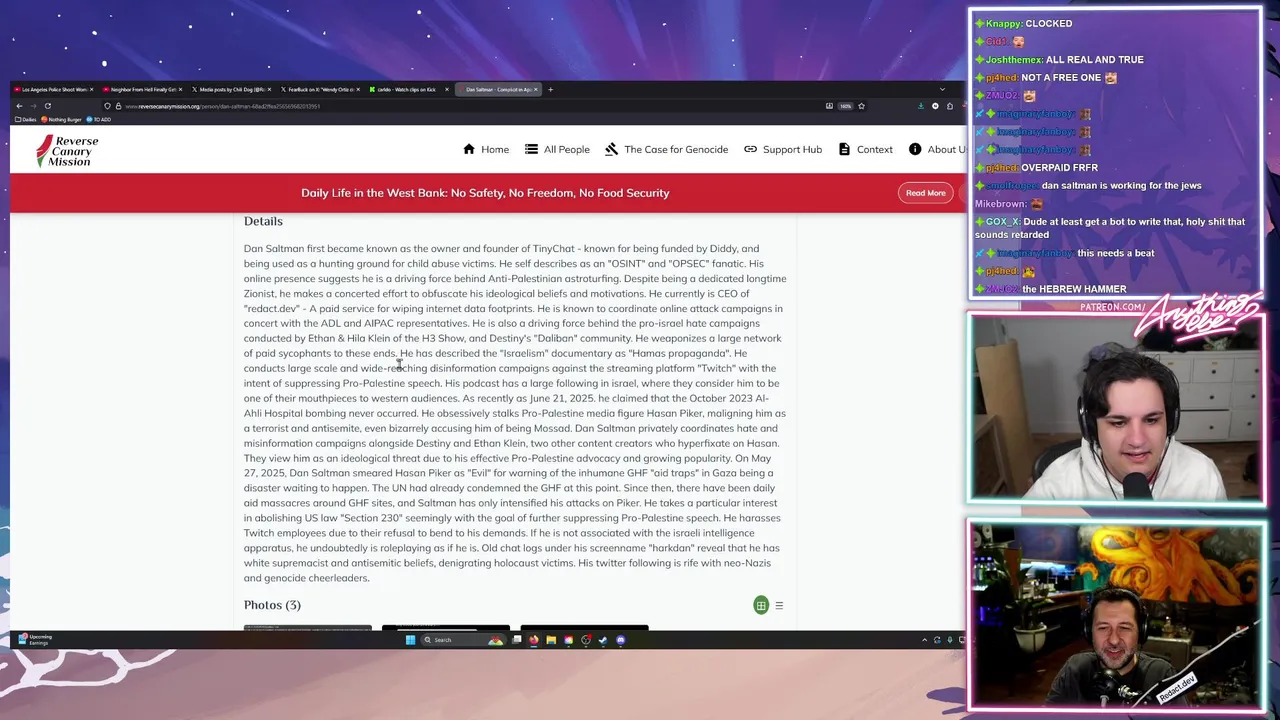Click the upper webcam feed
The height and width of the screenshot is (720, 1280).
click(x=1115, y=408)
